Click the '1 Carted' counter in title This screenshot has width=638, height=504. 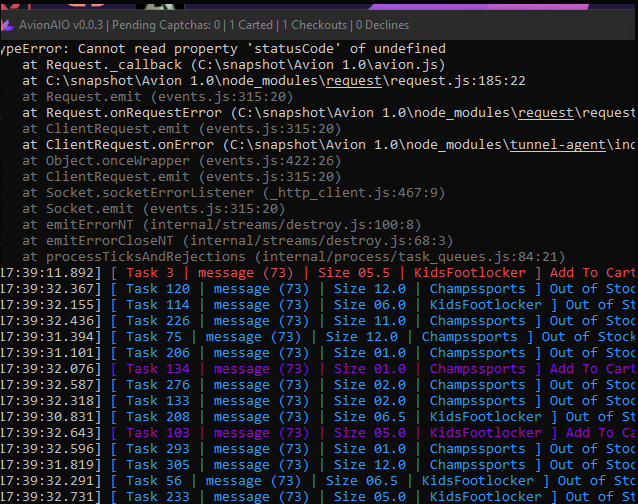point(251,25)
